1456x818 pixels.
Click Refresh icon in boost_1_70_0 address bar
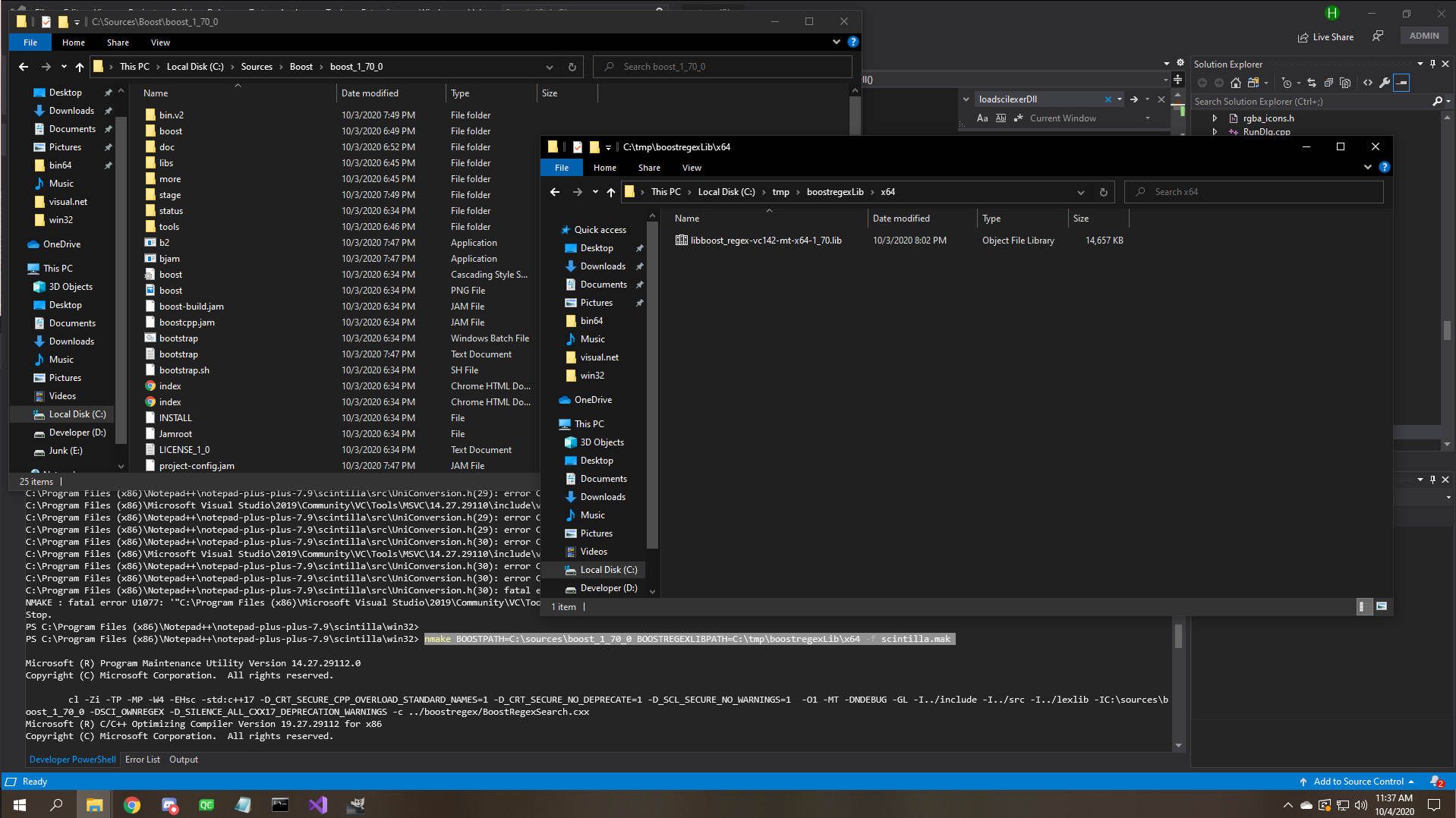(x=572, y=67)
